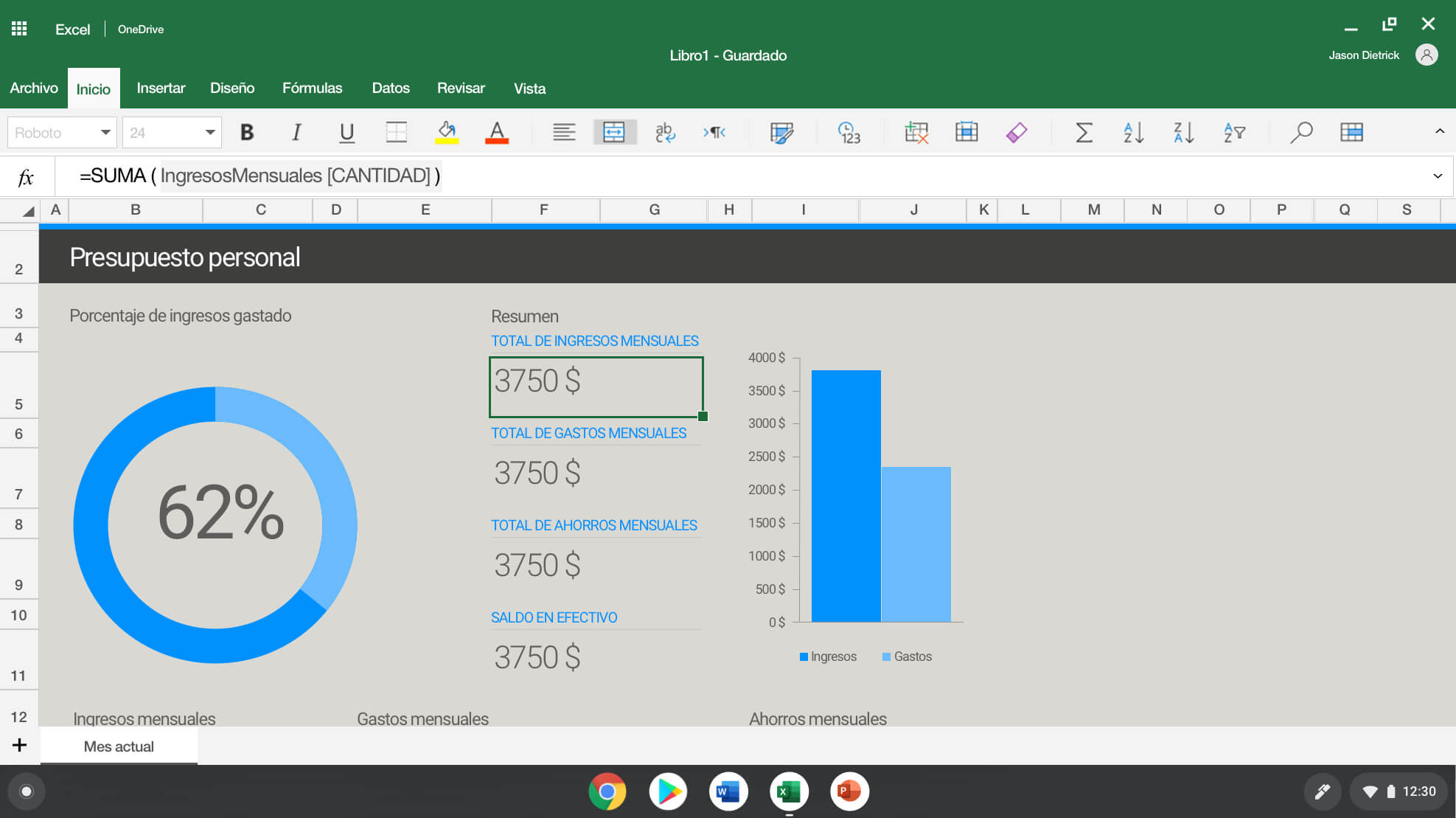Open the stylus tools pen icon
The image size is (1456, 818).
(1323, 791)
